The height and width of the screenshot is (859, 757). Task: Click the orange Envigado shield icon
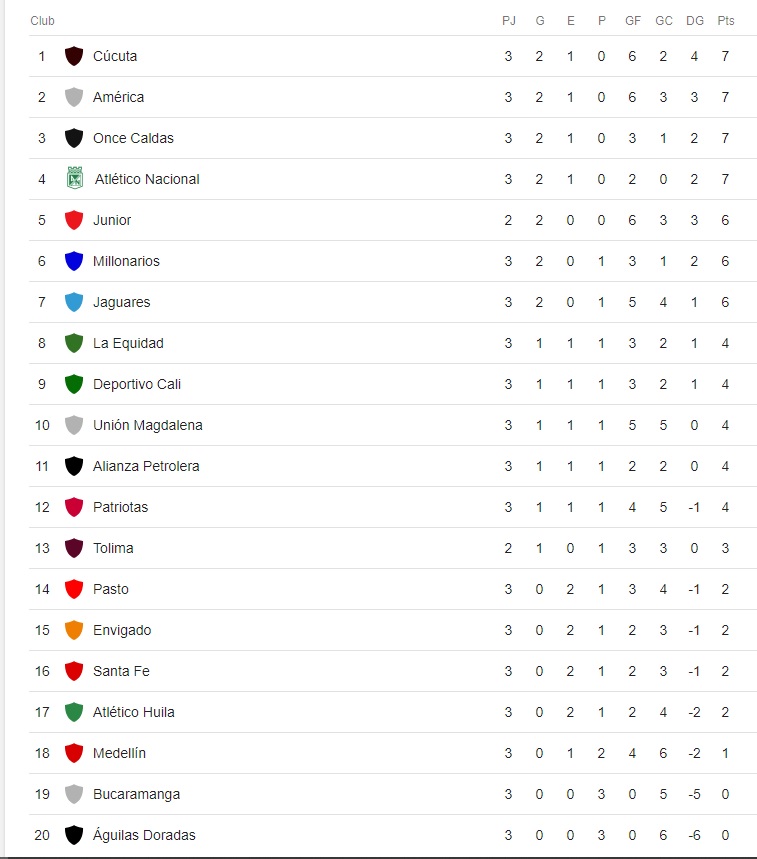pos(73,630)
